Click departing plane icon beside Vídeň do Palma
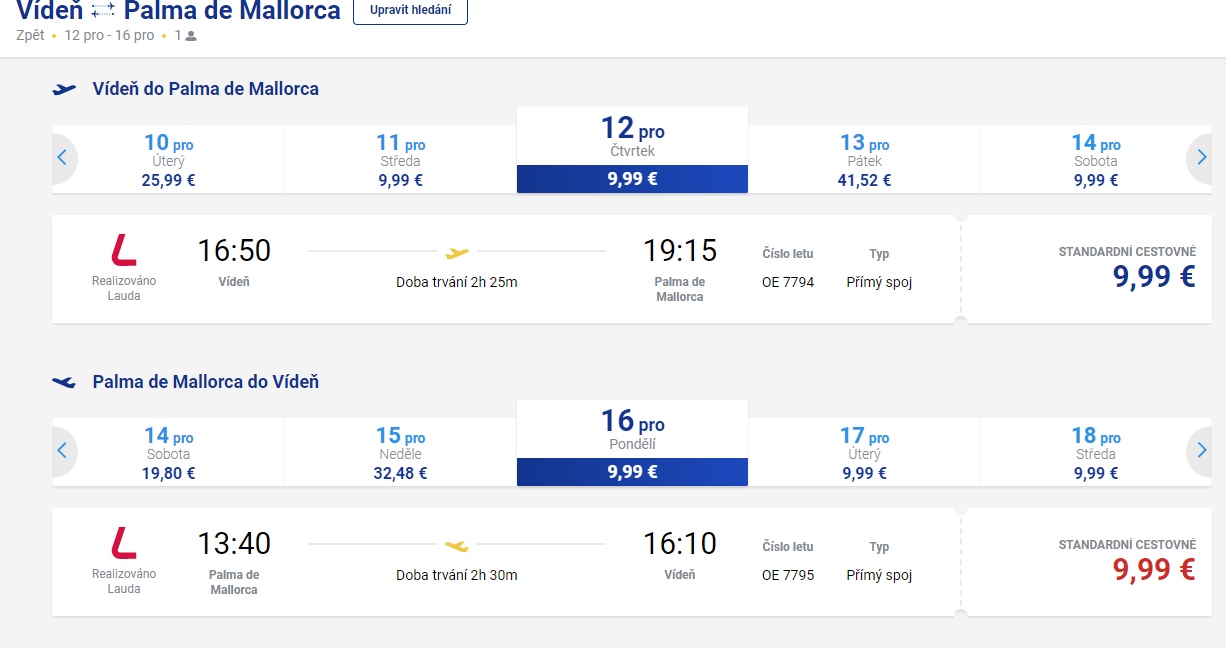 pyautogui.click(x=64, y=89)
